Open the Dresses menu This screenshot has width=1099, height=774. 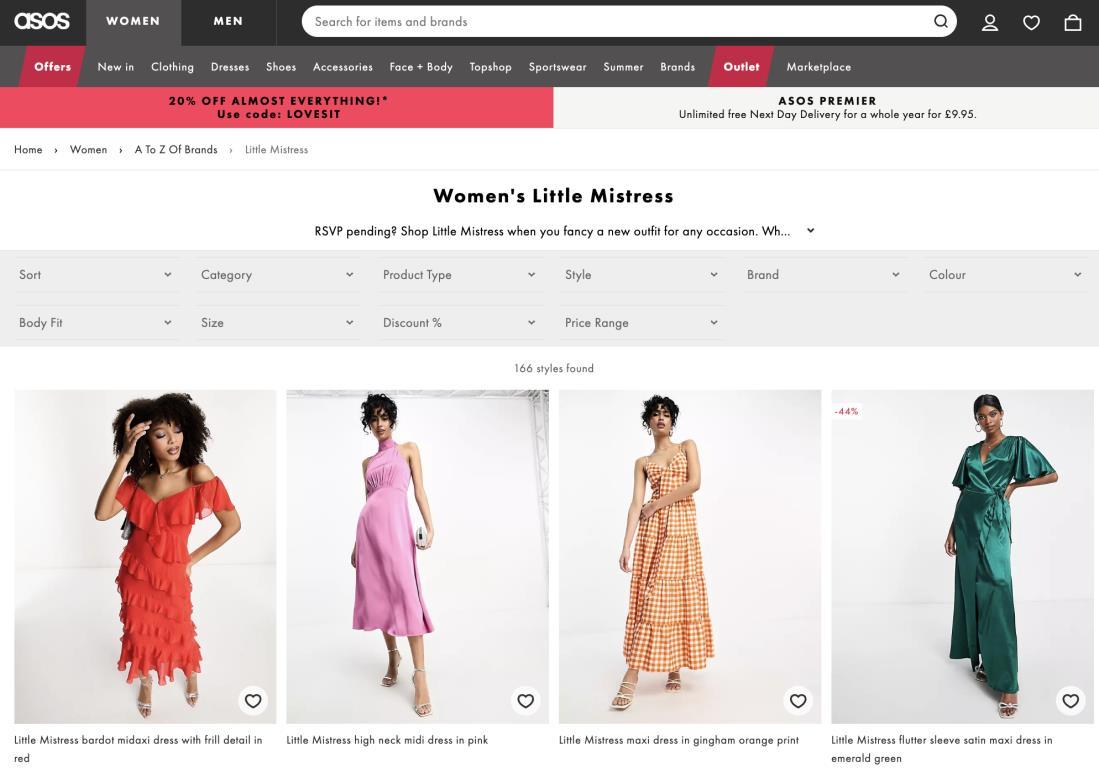(230, 67)
